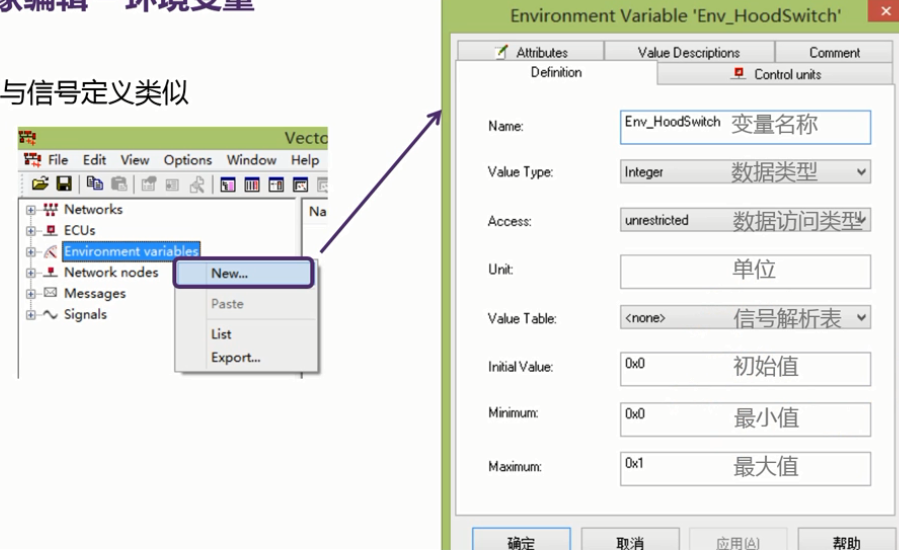Click the vertical-bars window view toolbar icon
Screen dimensions: 899x550
pos(252,185)
